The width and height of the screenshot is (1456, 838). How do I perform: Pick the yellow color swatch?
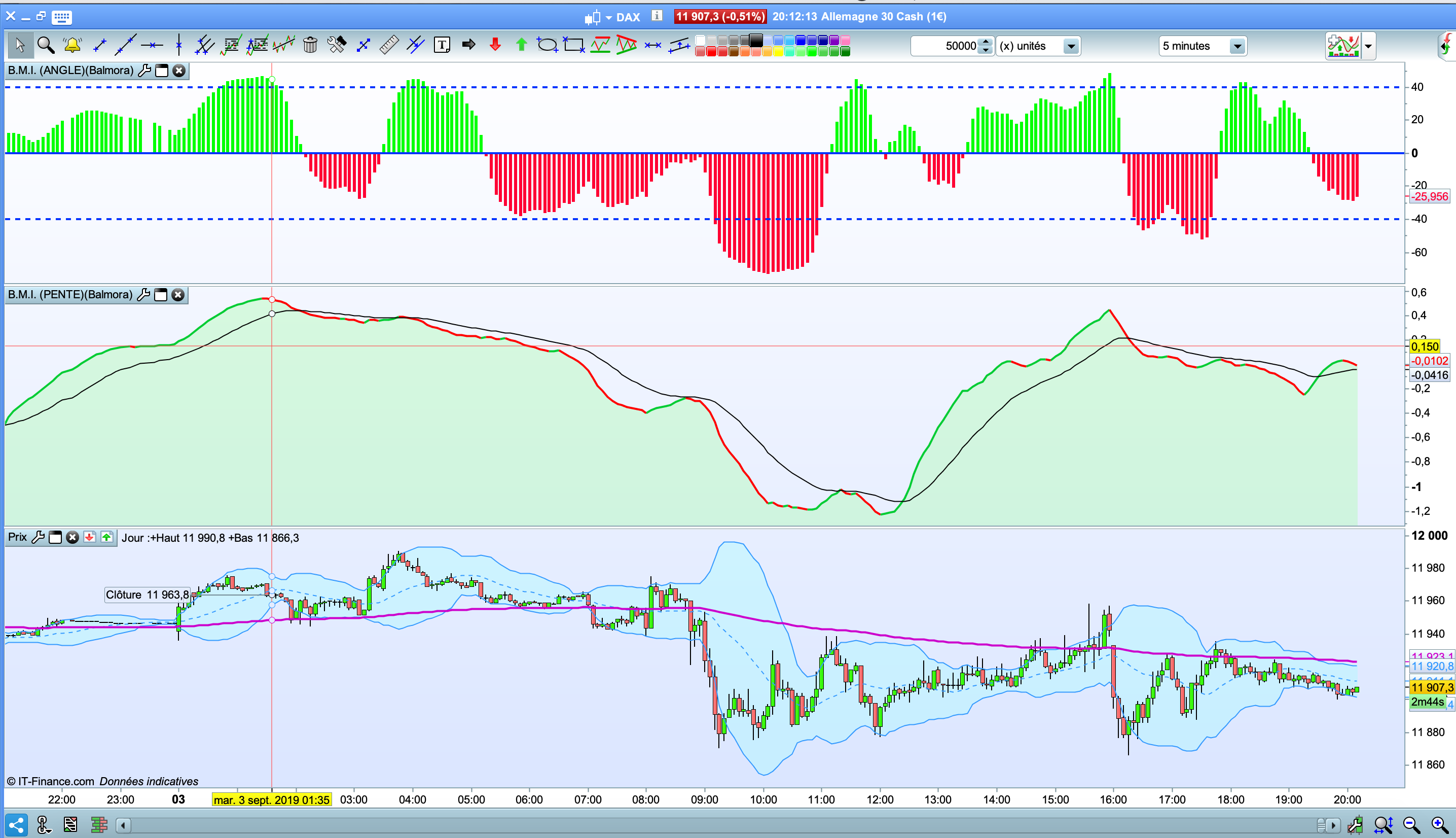click(x=779, y=52)
